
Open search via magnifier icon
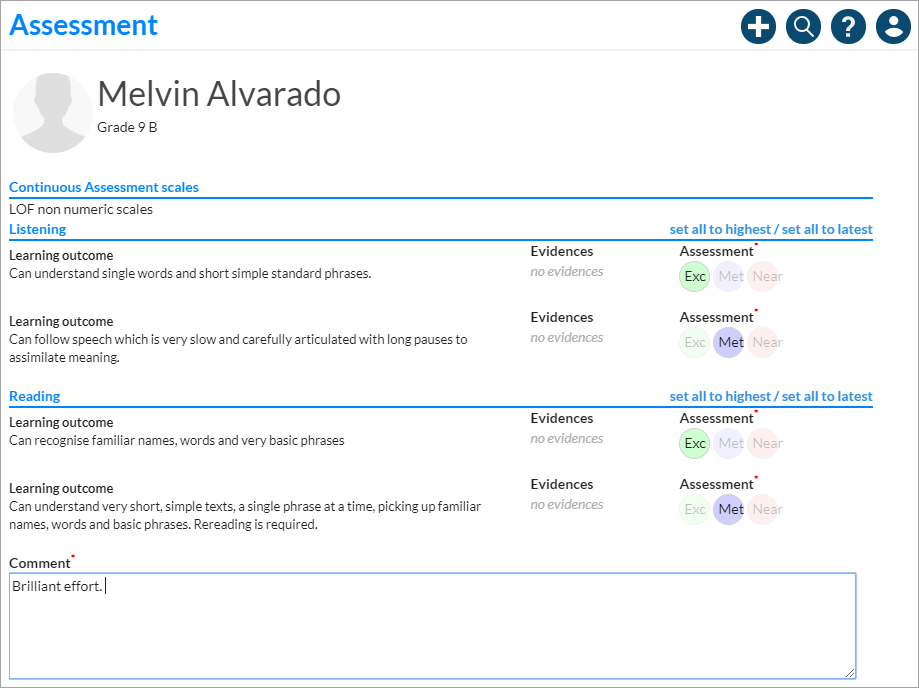click(x=804, y=26)
